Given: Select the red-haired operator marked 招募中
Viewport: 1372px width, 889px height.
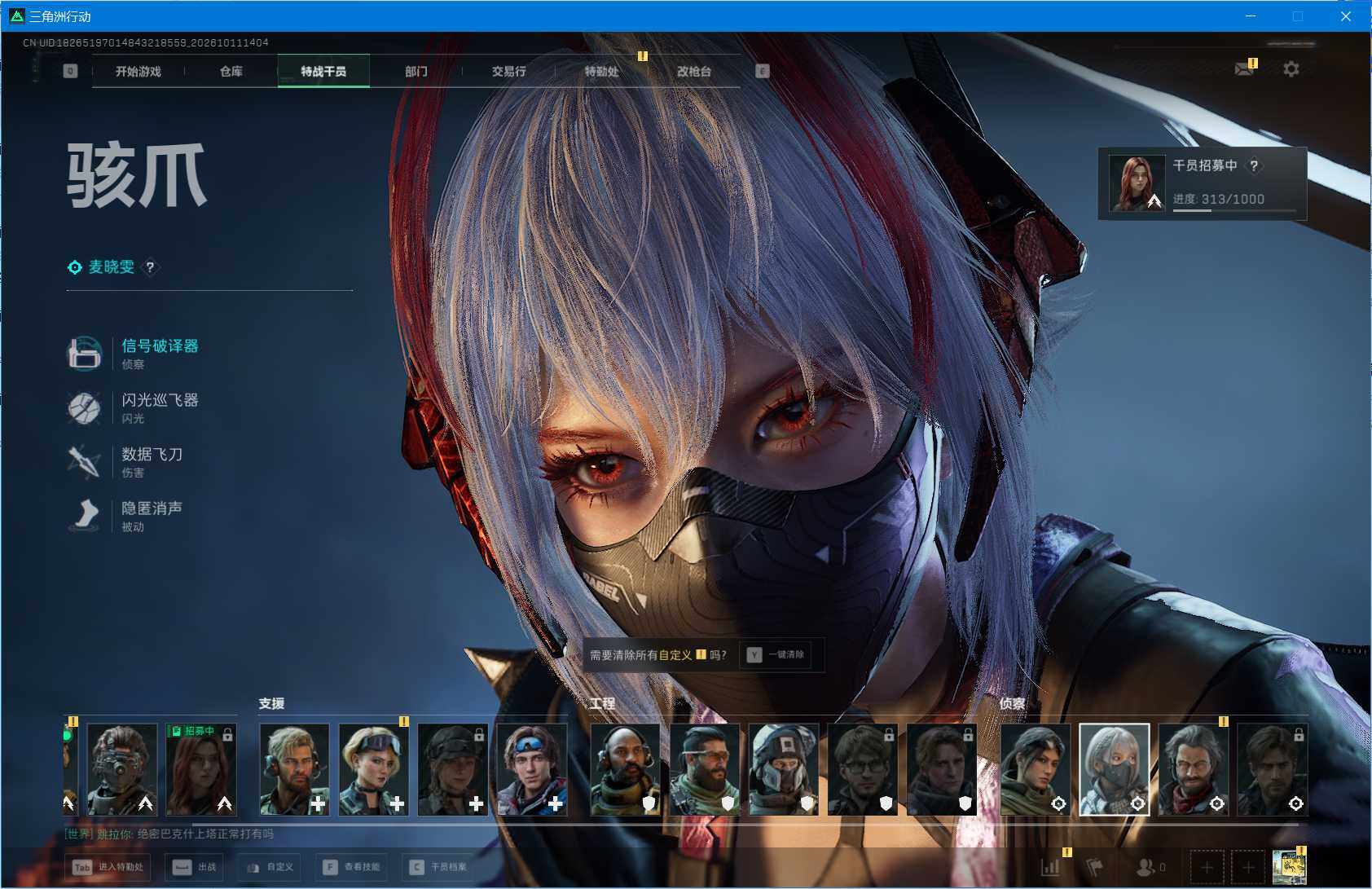Looking at the screenshot, I should click(x=201, y=769).
